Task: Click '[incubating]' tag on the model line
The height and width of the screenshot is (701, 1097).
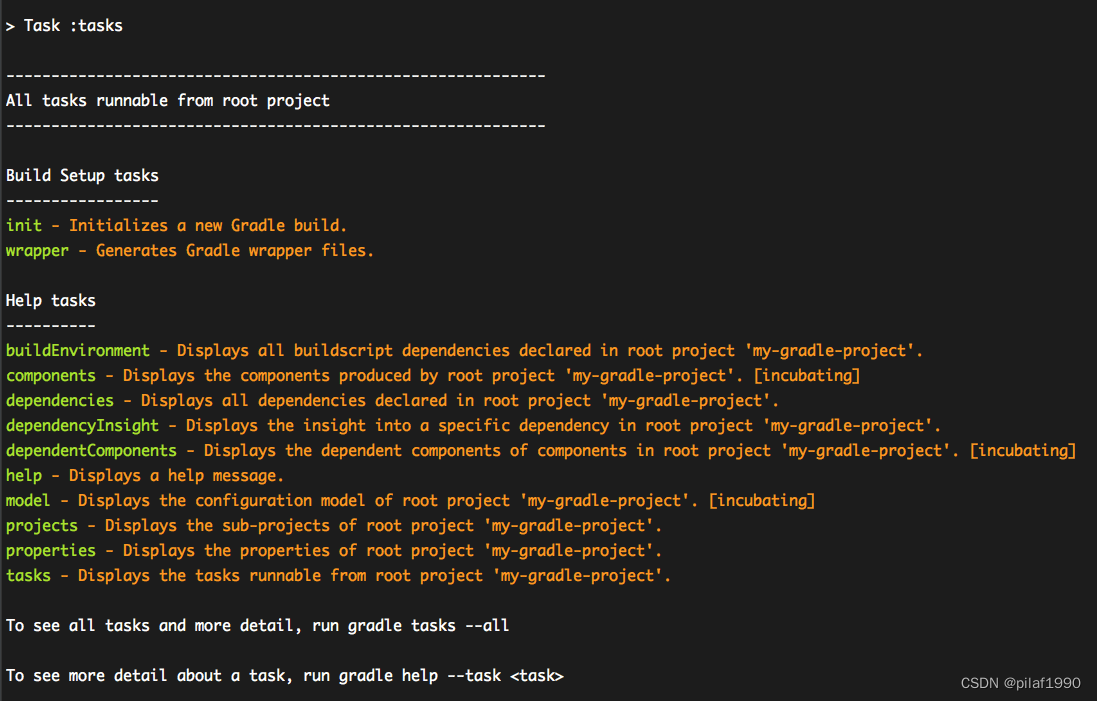Action: 762,501
